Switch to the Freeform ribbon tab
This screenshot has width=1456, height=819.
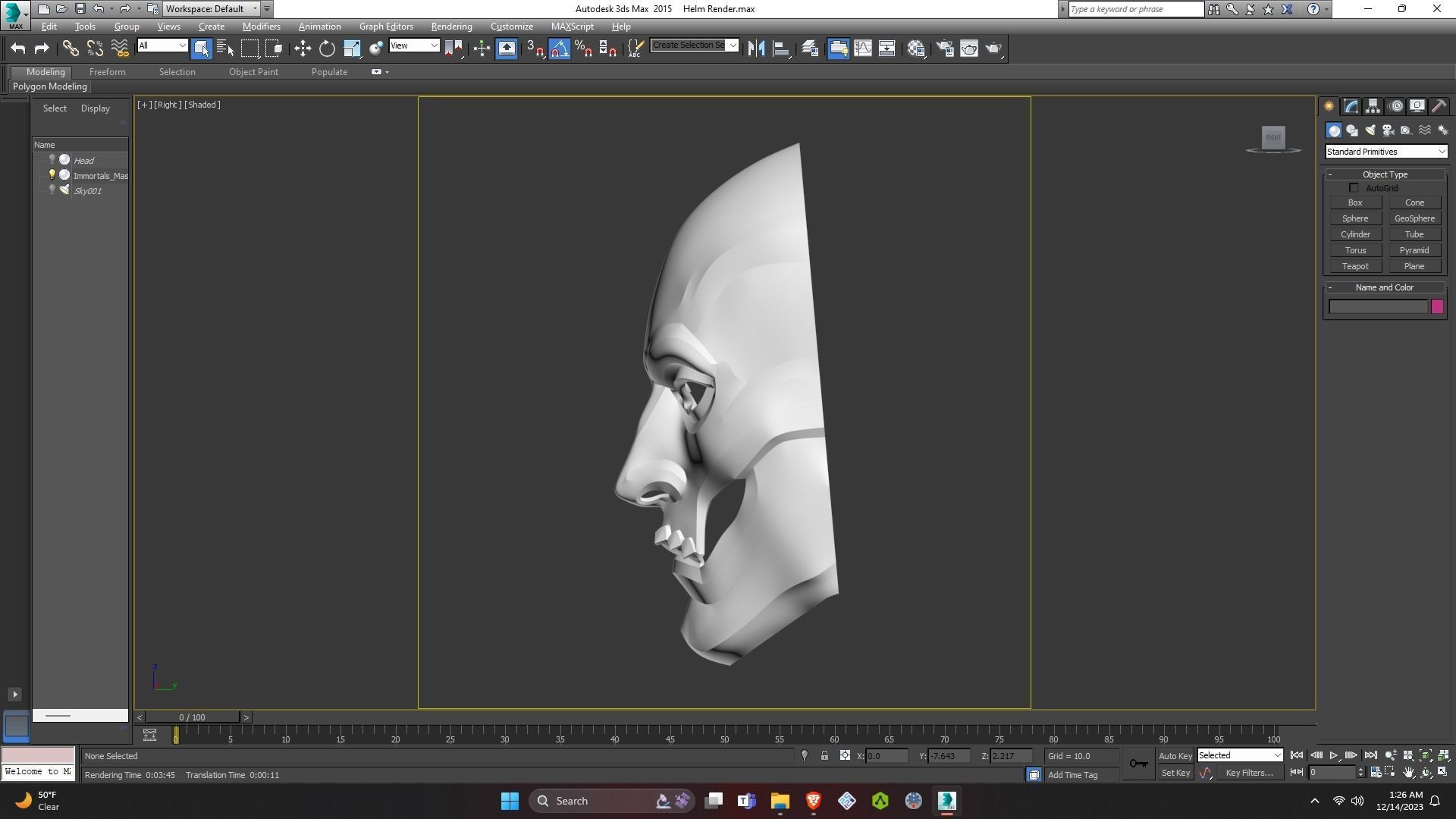coord(107,72)
